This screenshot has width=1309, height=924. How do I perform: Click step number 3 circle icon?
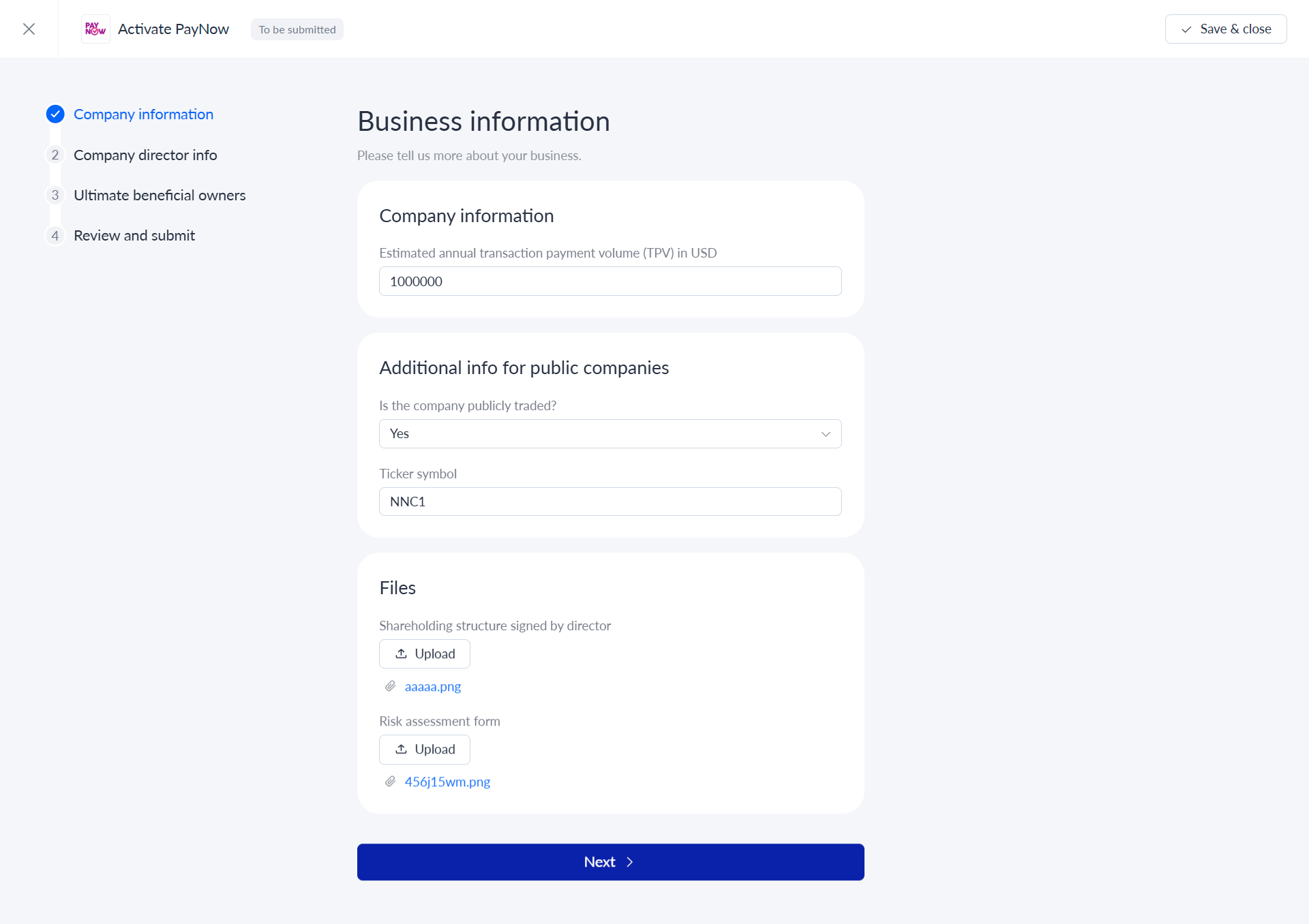point(55,195)
